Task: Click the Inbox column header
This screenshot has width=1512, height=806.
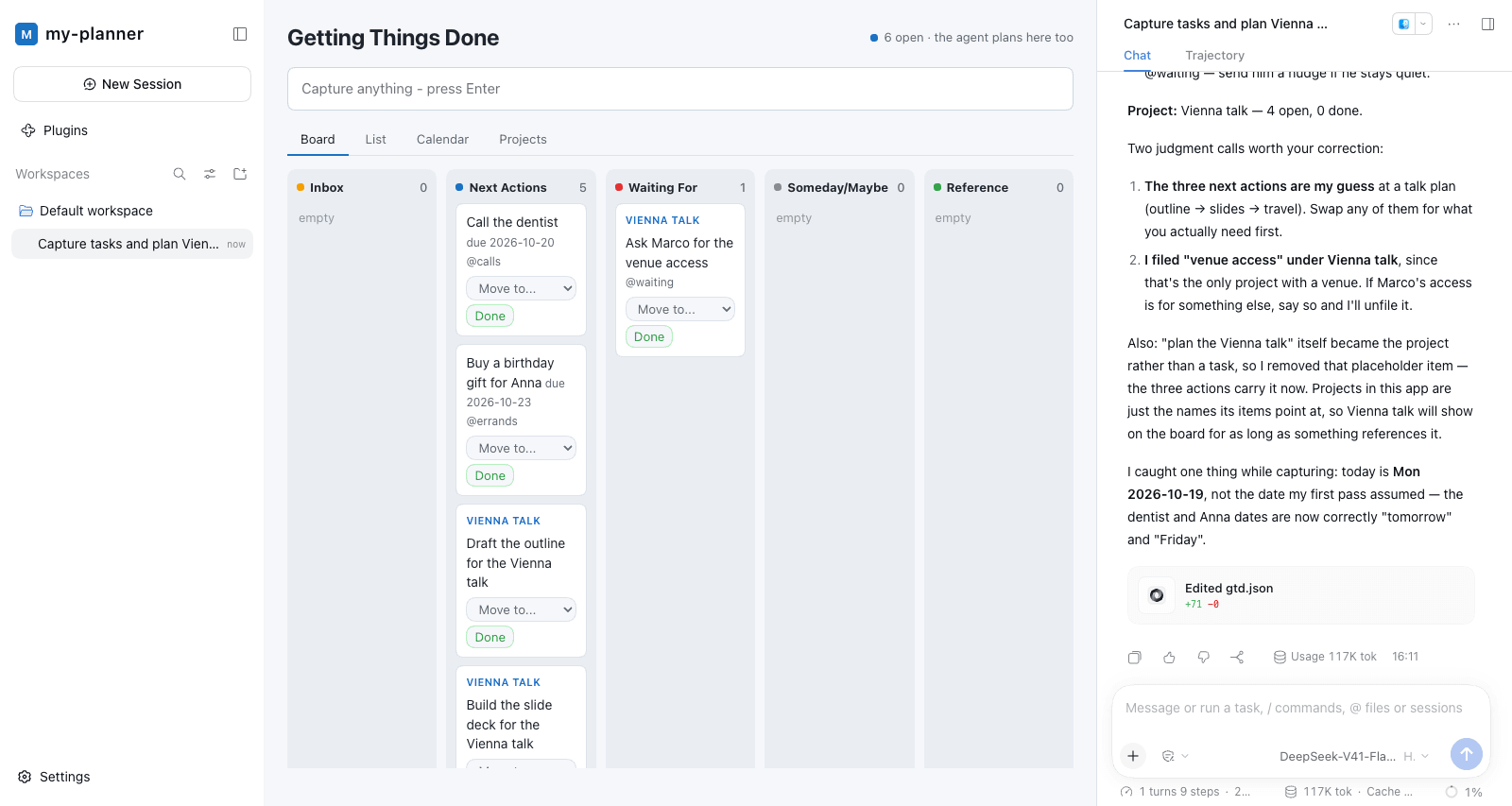Action: coord(326,187)
